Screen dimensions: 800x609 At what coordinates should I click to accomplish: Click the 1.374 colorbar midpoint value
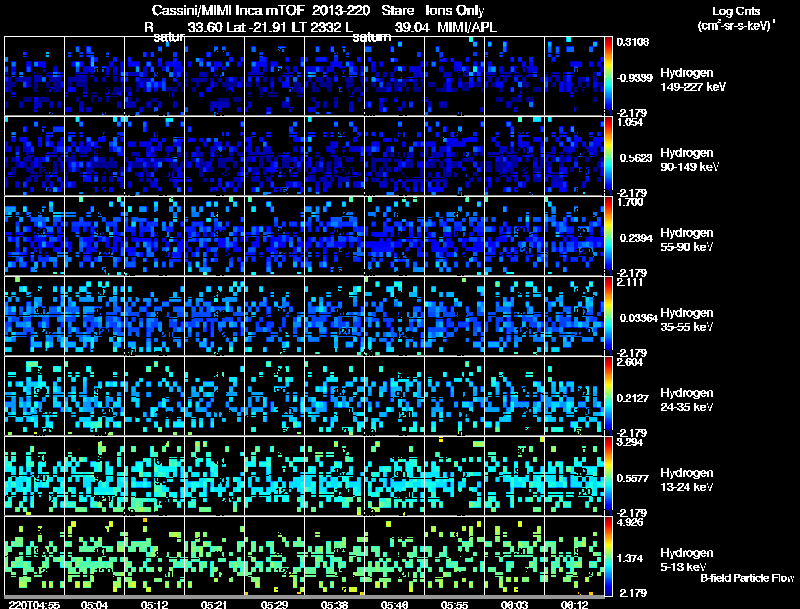[x=630, y=559]
